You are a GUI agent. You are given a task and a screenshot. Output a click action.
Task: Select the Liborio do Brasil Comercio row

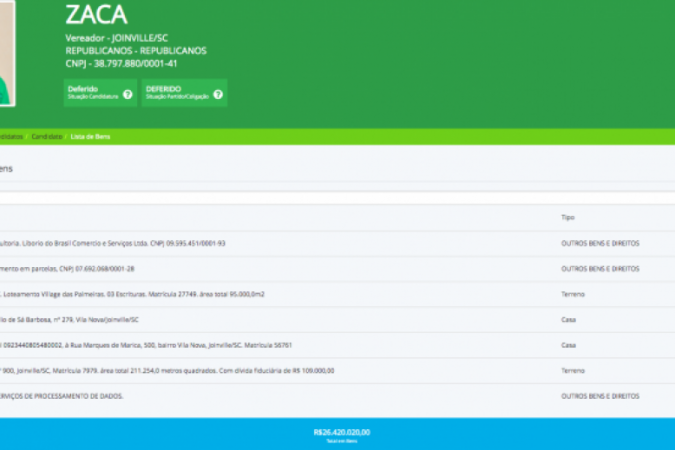coord(120,243)
